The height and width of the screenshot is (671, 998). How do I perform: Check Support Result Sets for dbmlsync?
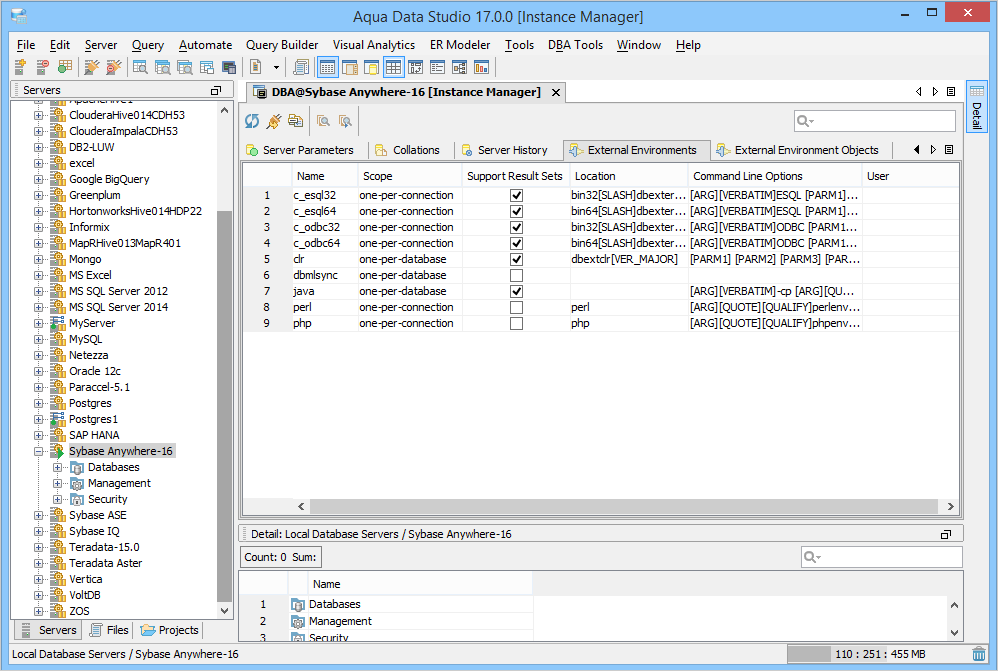pyautogui.click(x=516, y=275)
